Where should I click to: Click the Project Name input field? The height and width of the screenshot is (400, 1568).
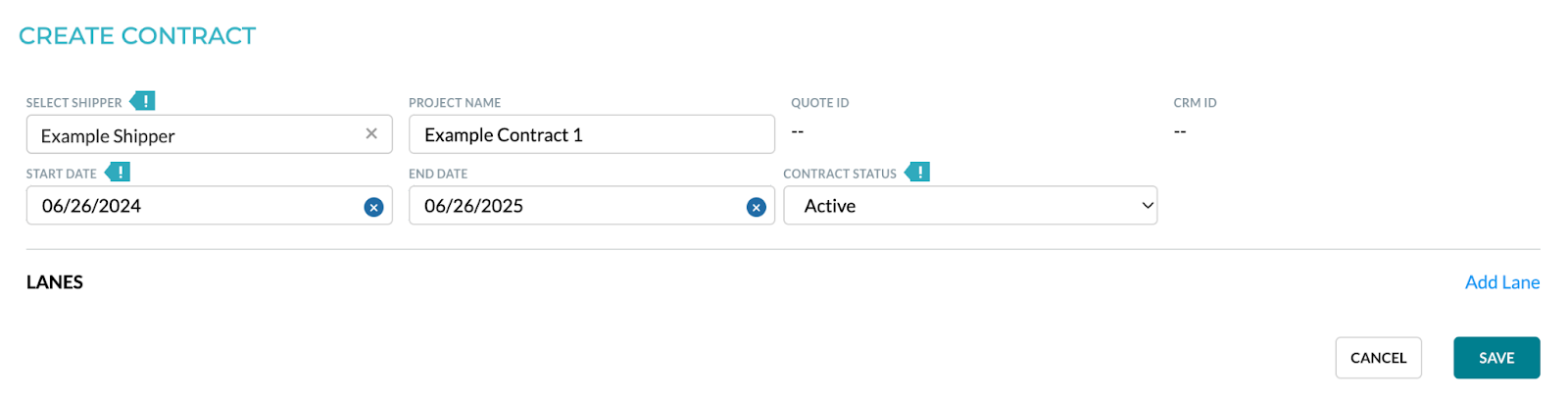pos(592,134)
